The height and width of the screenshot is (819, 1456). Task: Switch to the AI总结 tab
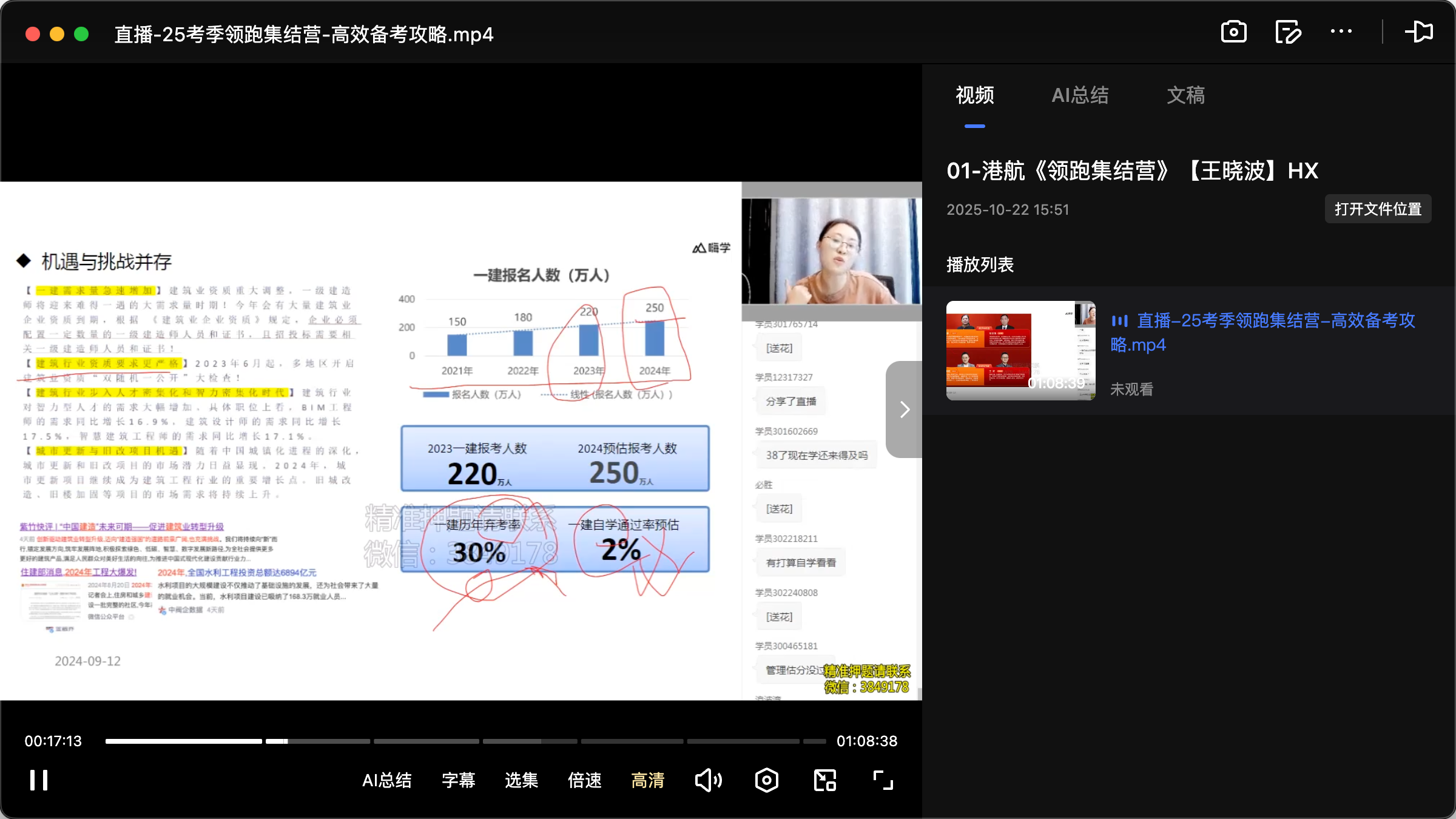point(1080,95)
